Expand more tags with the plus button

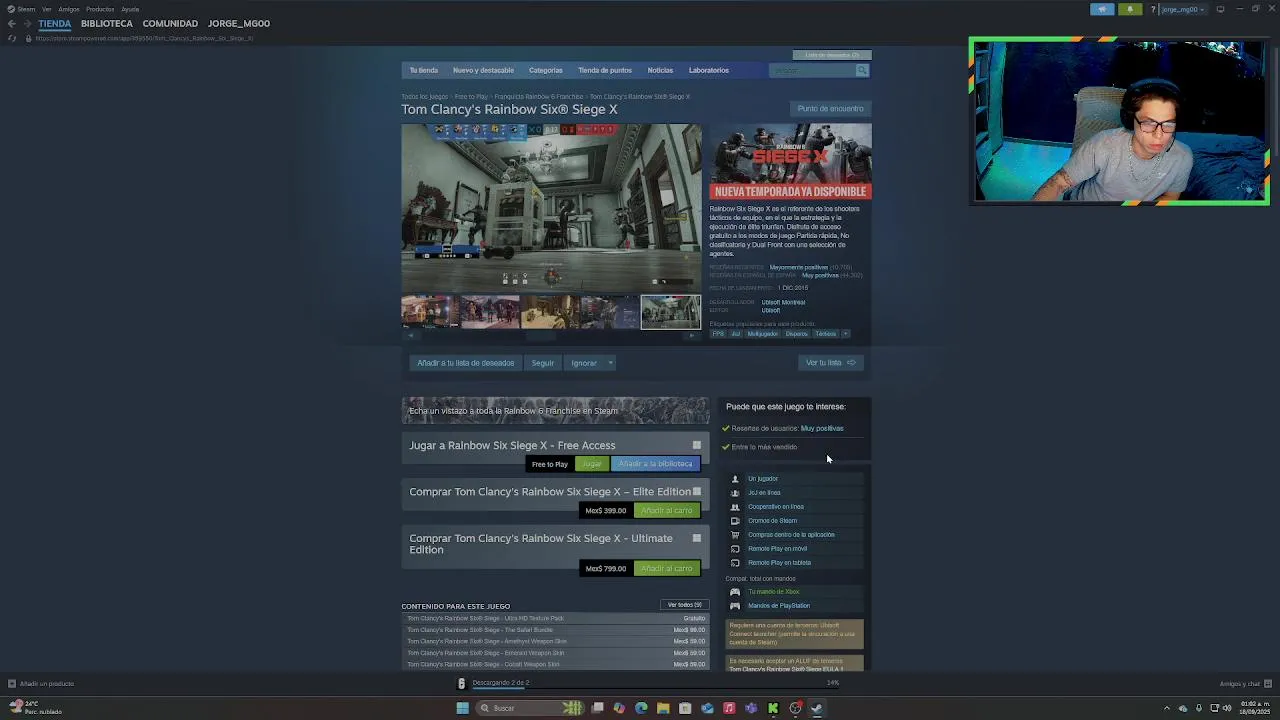(x=845, y=334)
